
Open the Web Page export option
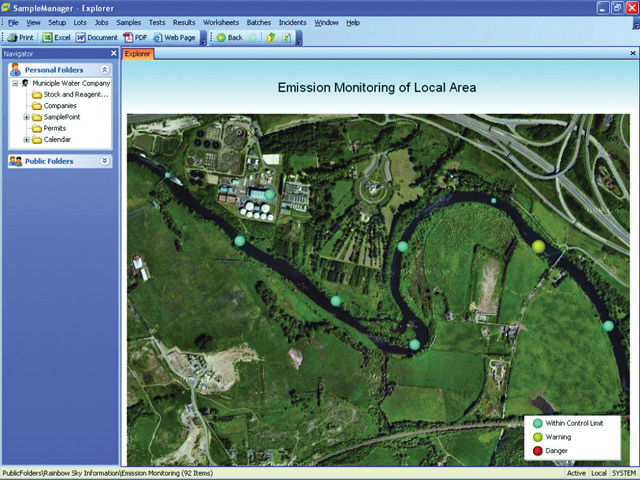(x=174, y=37)
